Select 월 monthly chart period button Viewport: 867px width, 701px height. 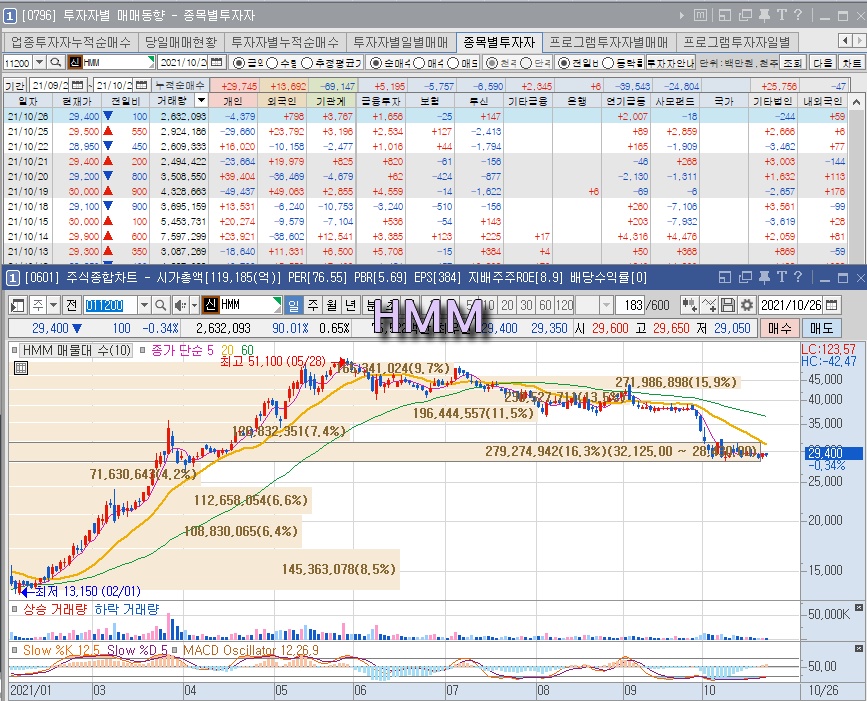point(331,305)
